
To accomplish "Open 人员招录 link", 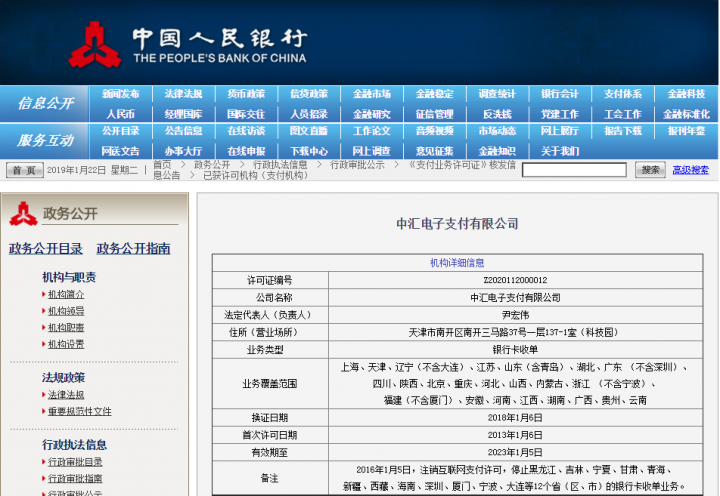I will click(x=309, y=114).
